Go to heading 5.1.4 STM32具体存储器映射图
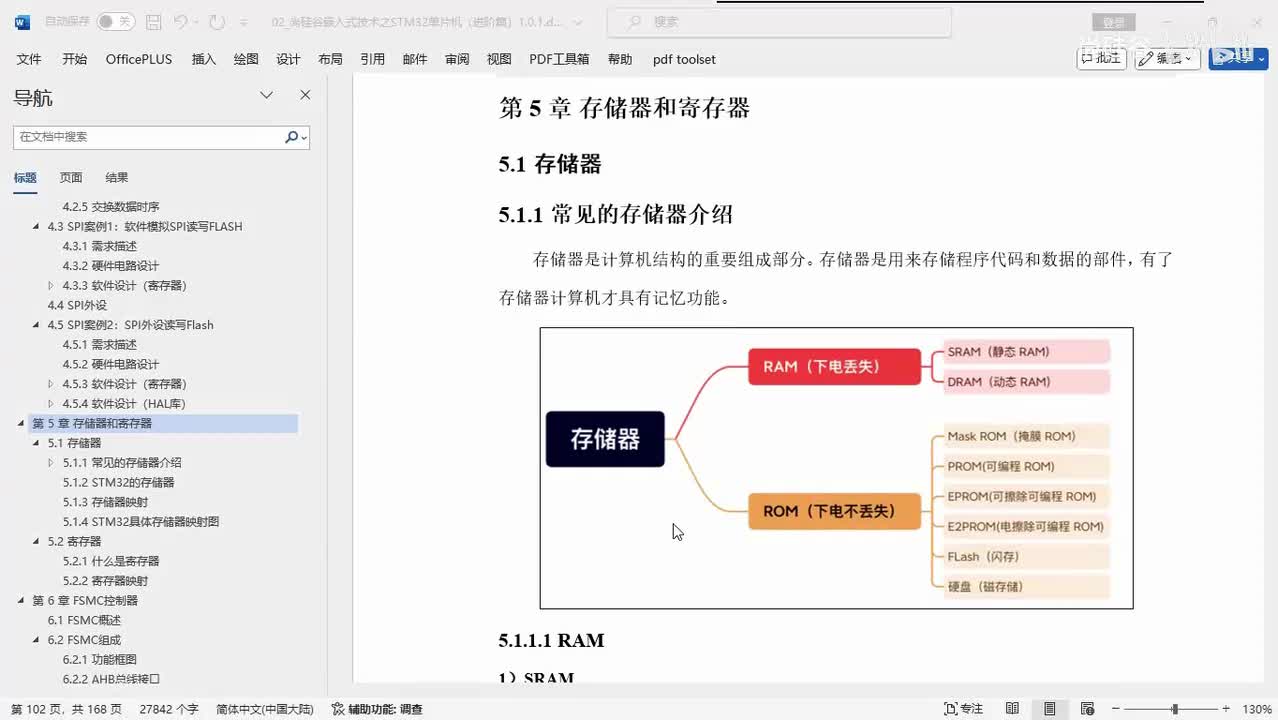This screenshot has height=720, width=1278. tap(140, 522)
